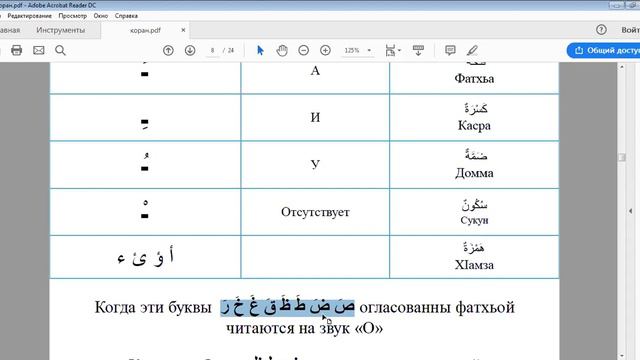Click the total page count 24
Screen dimensions: 640x360
[231, 50]
